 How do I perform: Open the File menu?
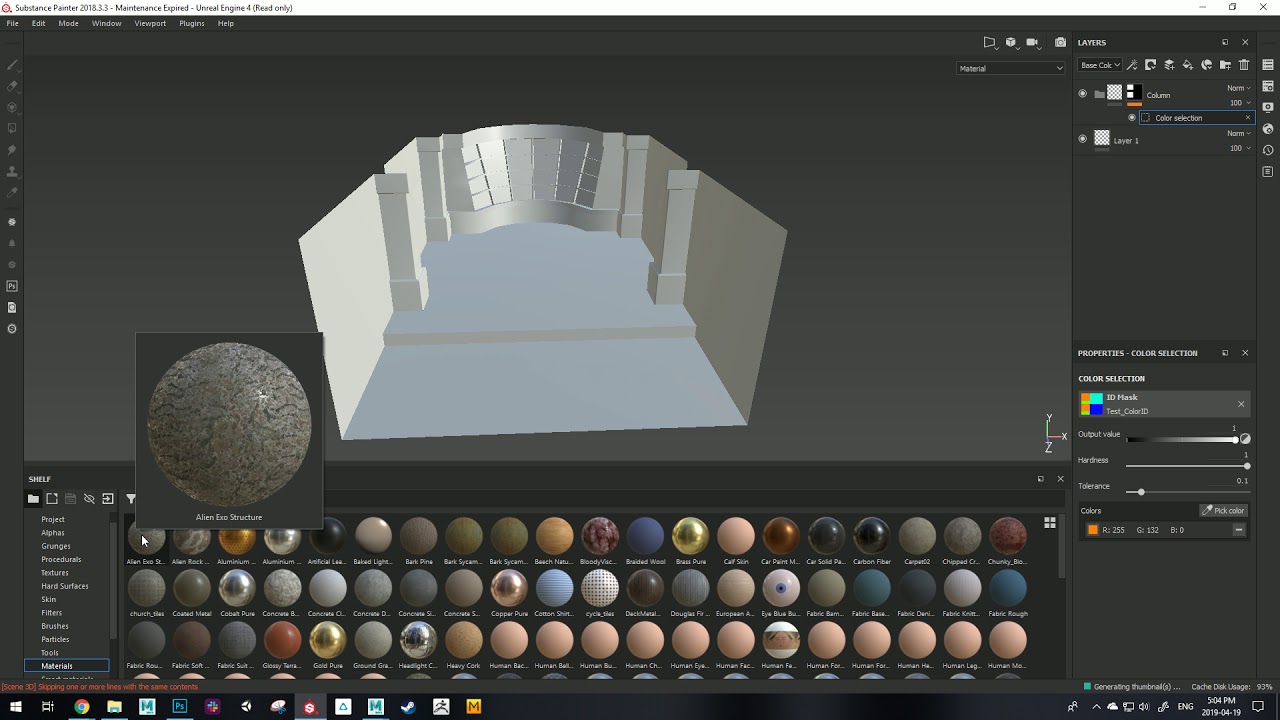coord(13,23)
